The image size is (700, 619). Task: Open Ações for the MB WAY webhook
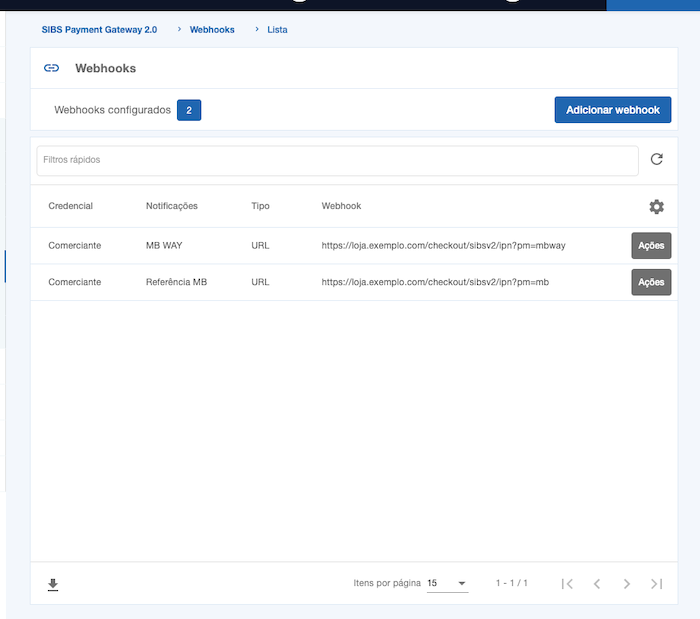[651, 245]
